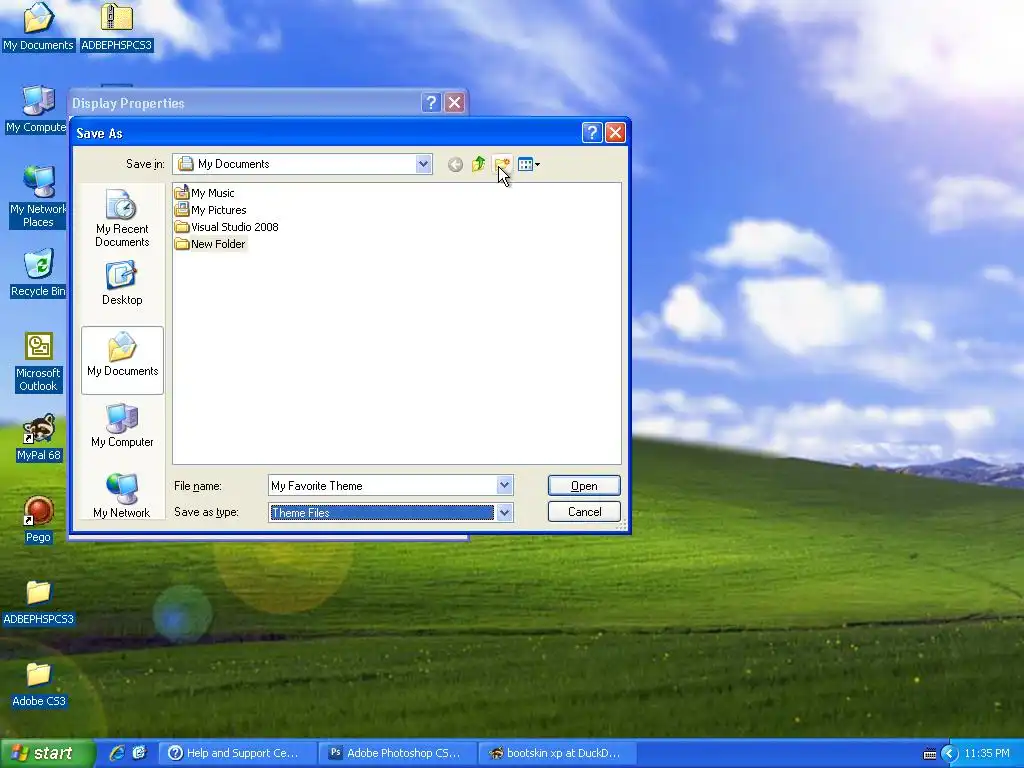Click the Display Properties help button
Image resolution: width=1024 pixels, height=768 pixels.
click(x=430, y=103)
